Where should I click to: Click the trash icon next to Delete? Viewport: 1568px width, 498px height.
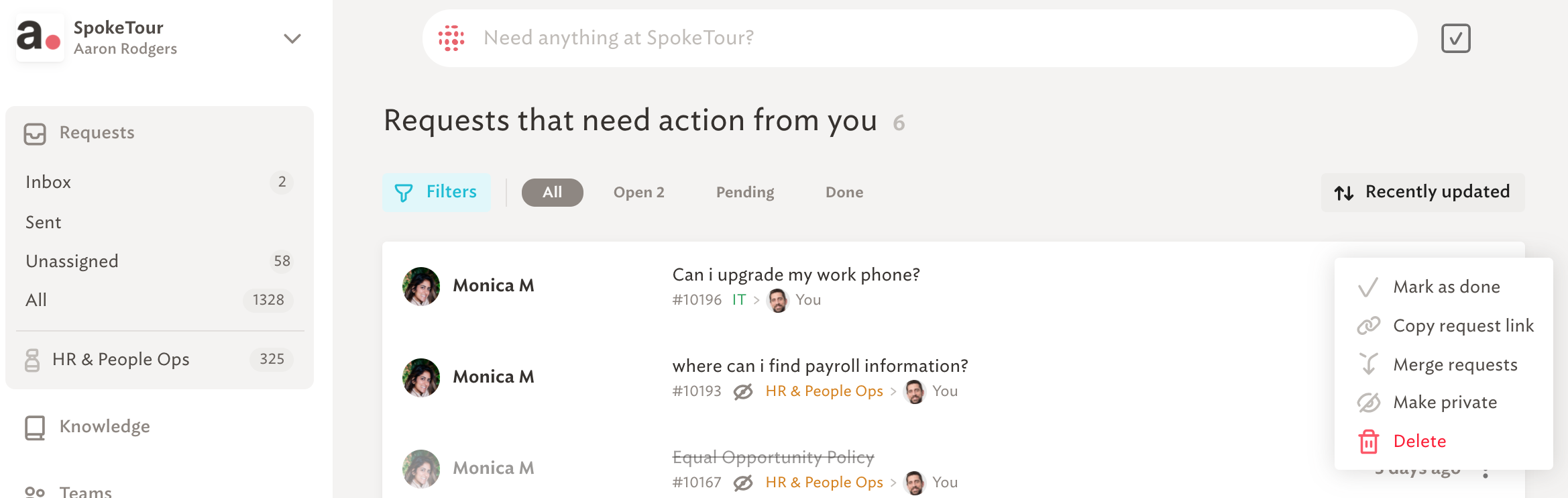click(1368, 442)
